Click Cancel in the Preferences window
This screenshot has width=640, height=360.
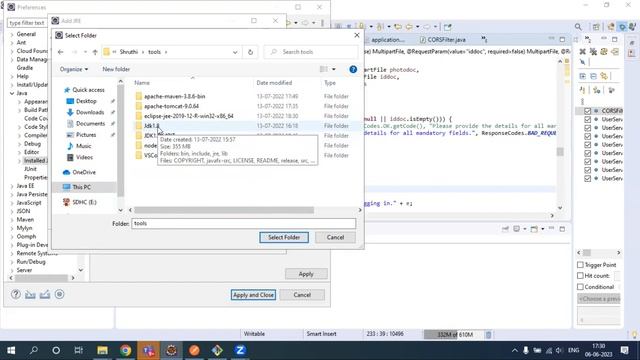302,295
